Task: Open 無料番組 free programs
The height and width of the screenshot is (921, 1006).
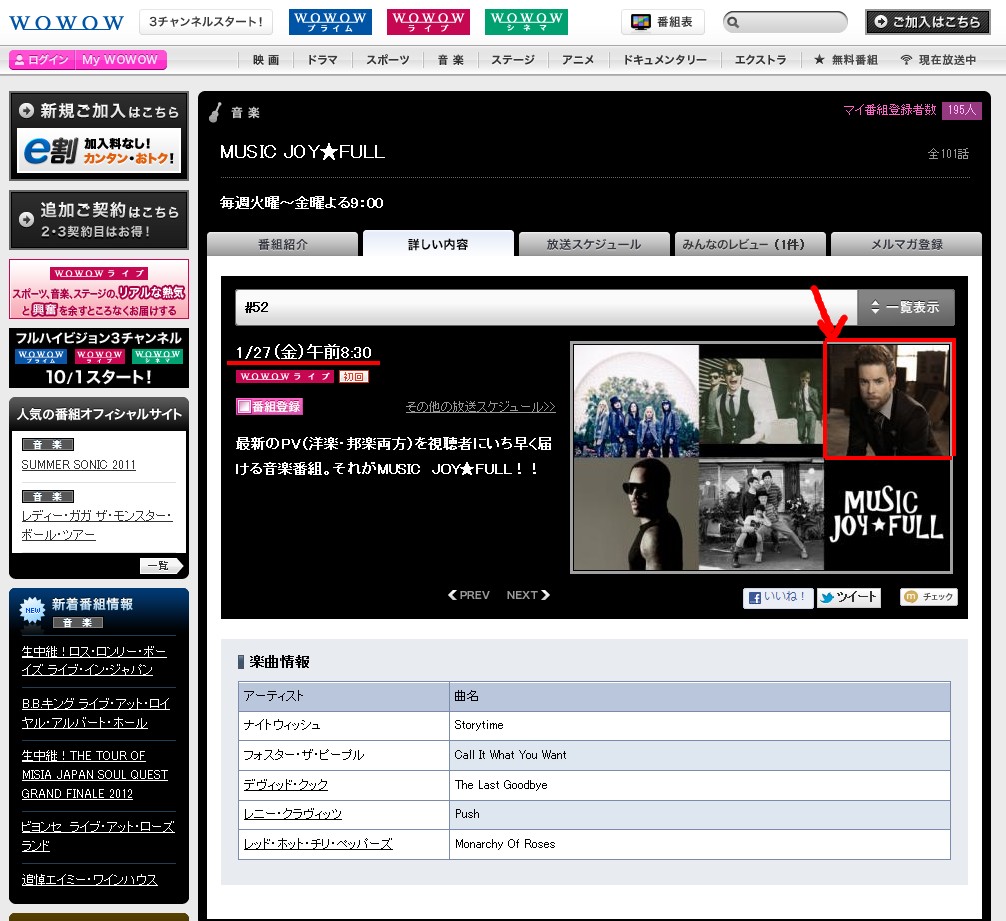Action: (x=846, y=60)
